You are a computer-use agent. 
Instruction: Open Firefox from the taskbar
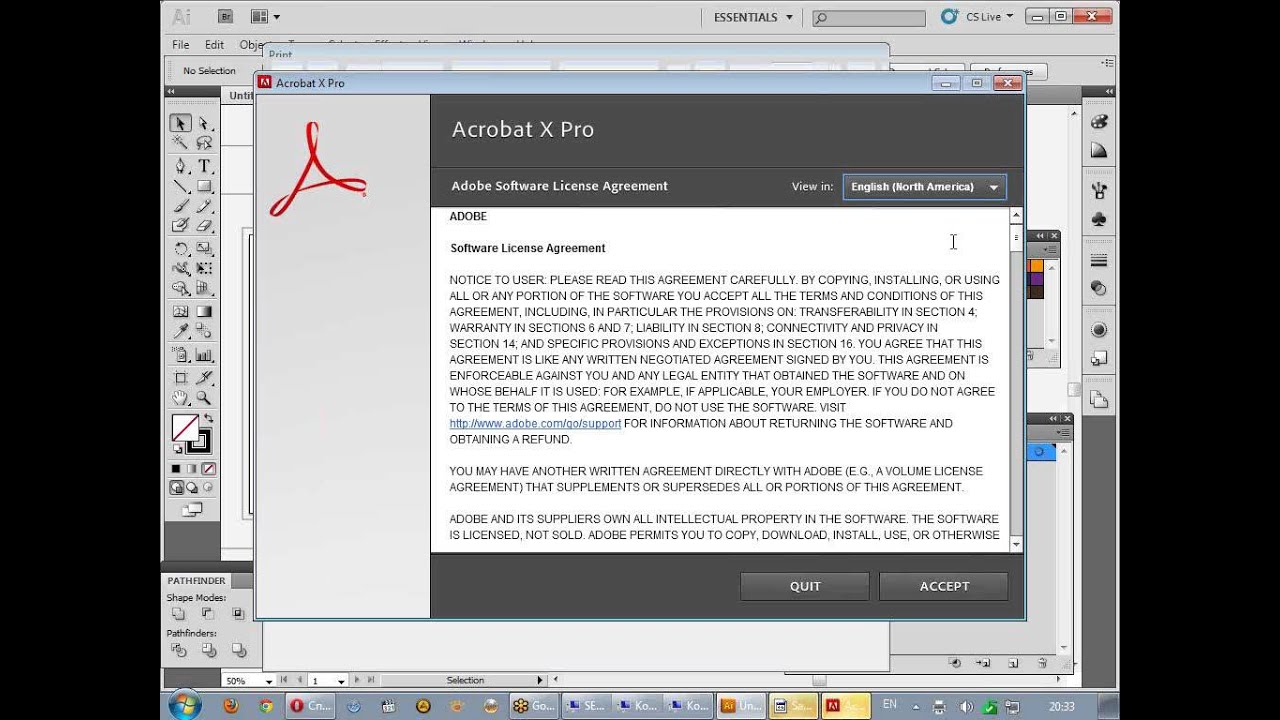tap(231, 705)
